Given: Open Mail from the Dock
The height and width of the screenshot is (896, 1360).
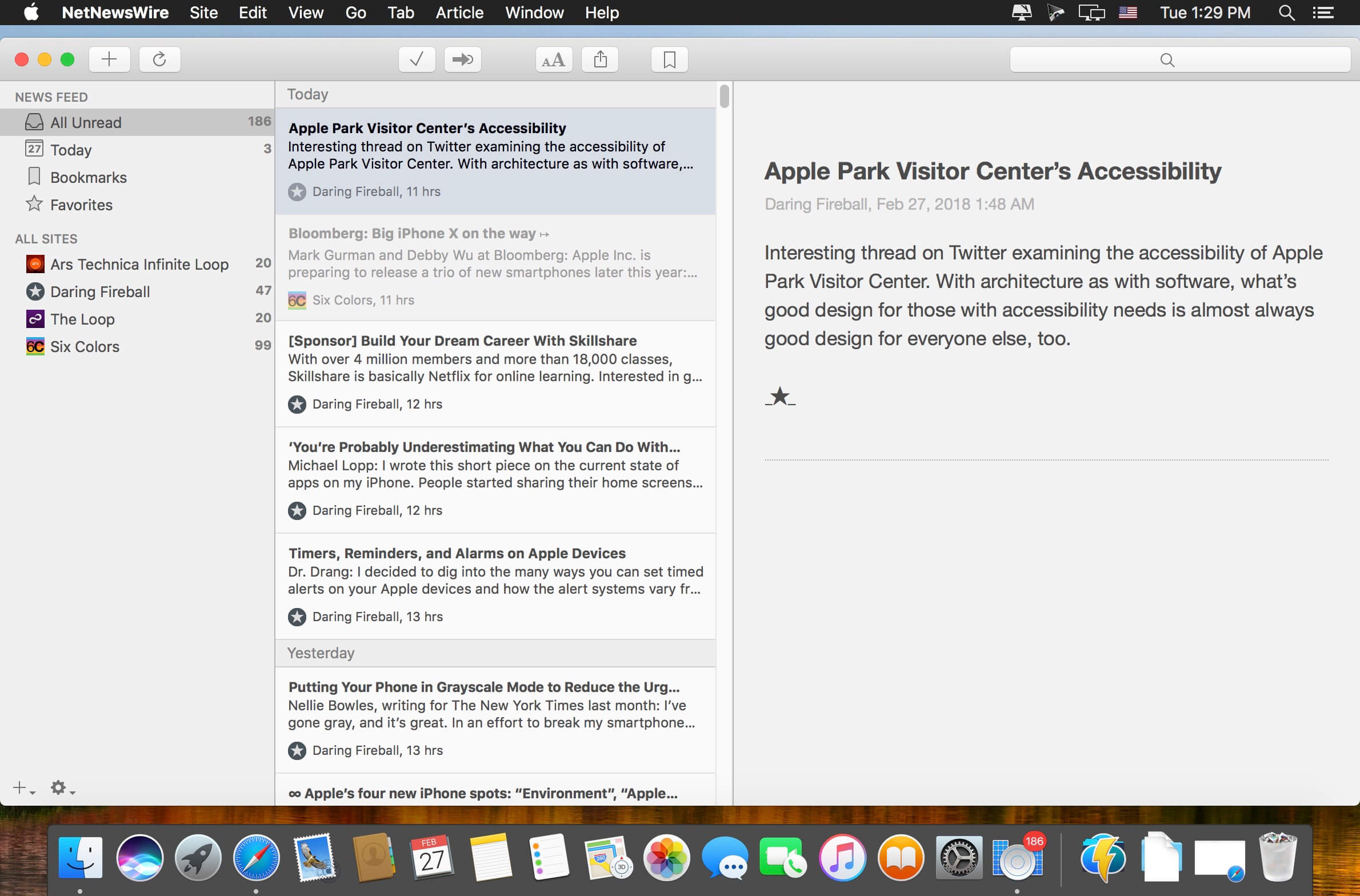Looking at the screenshot, I should pos(315,857).
